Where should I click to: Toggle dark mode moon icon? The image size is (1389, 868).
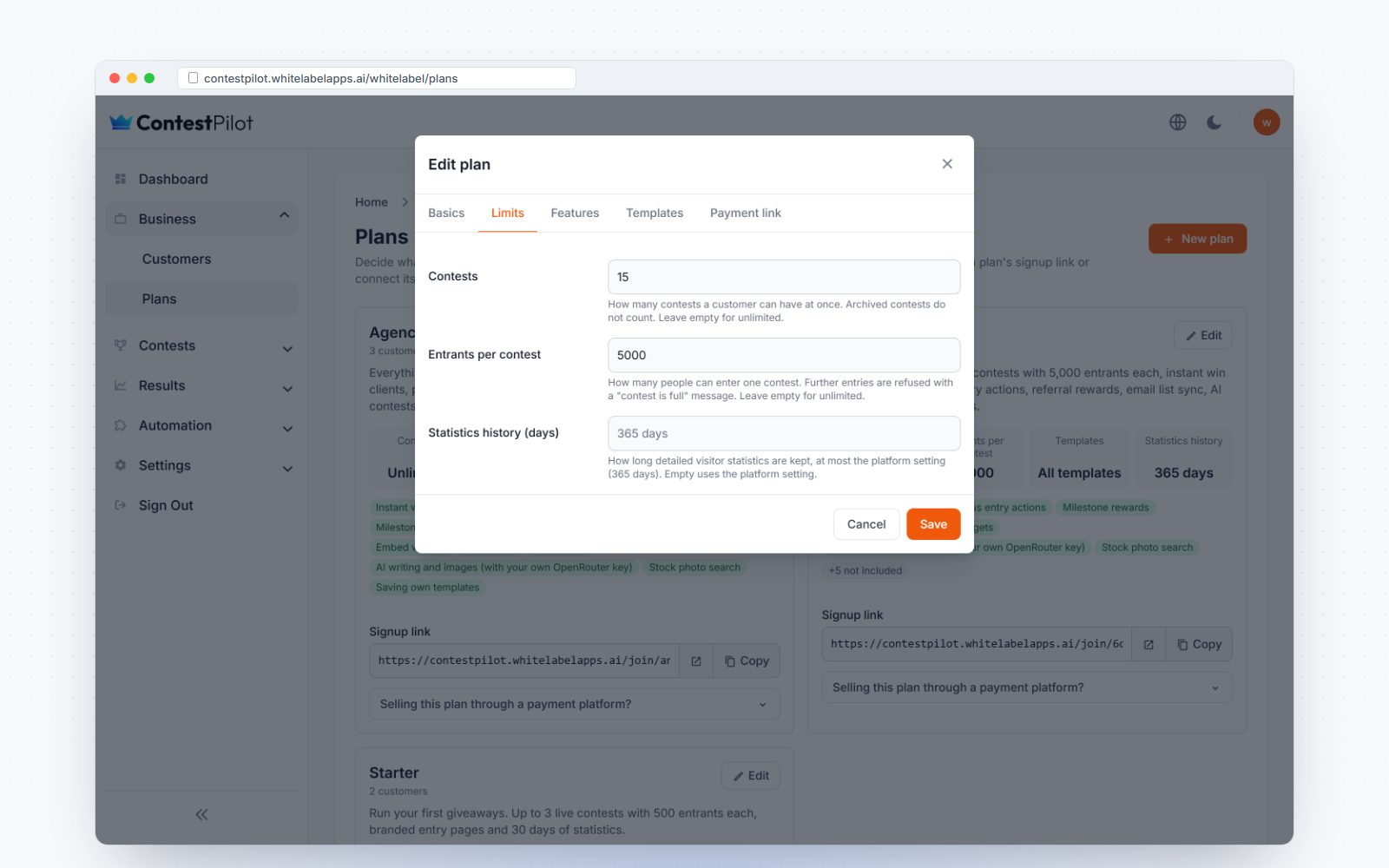pyautogui.click(x=1214, y=122)
